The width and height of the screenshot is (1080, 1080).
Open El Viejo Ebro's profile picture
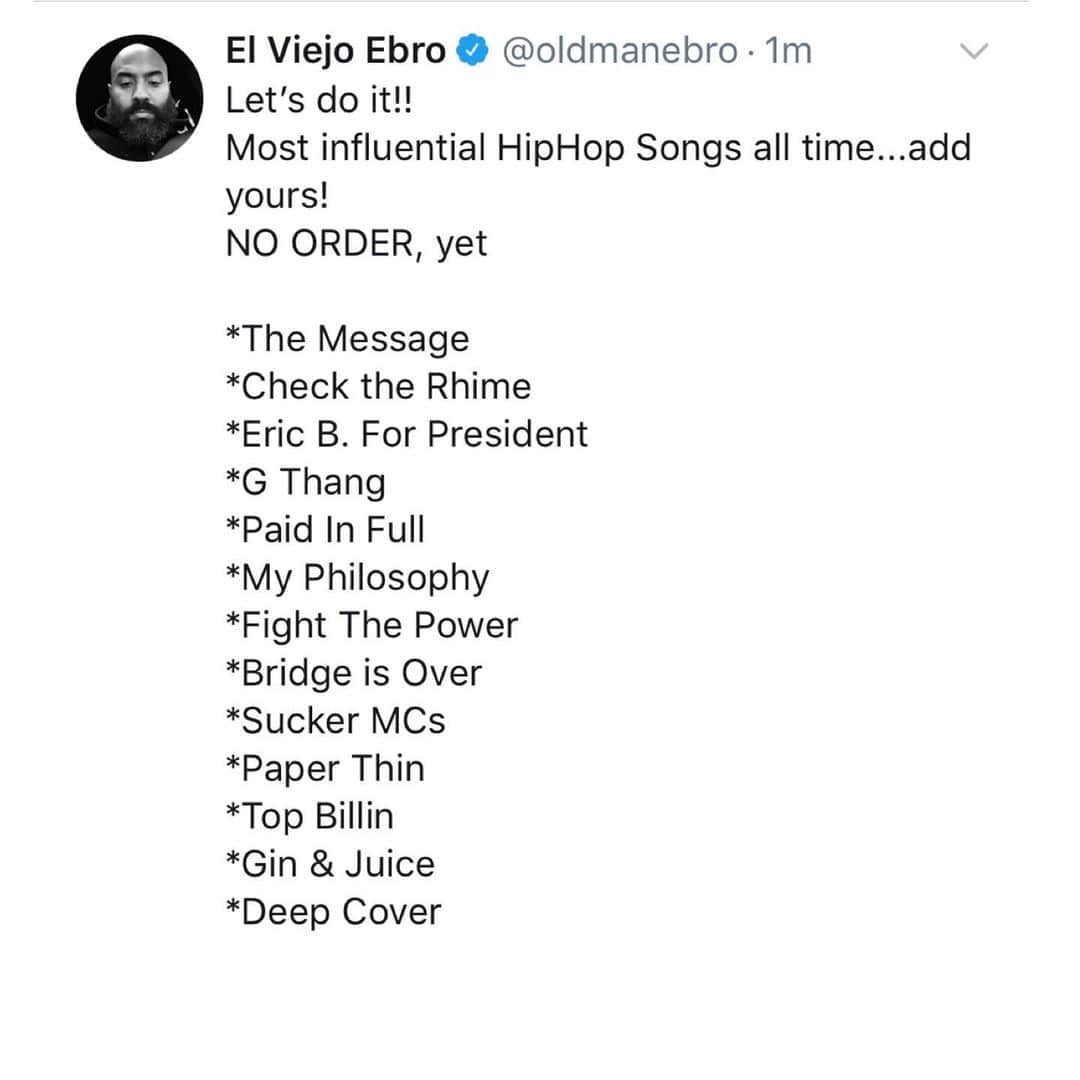[x=139, y=98]
